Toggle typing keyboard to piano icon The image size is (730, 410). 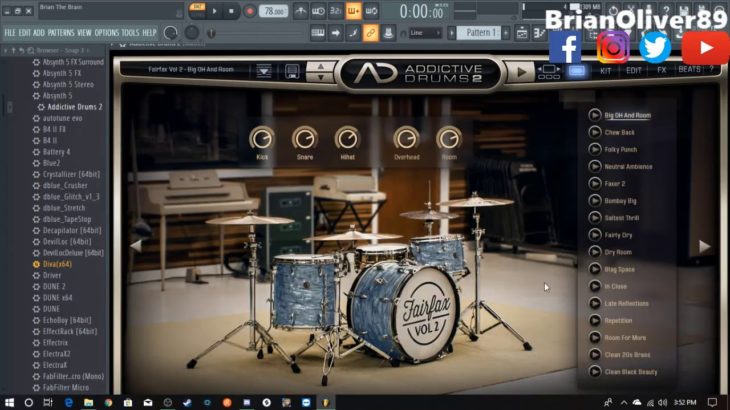pos(318,33)
